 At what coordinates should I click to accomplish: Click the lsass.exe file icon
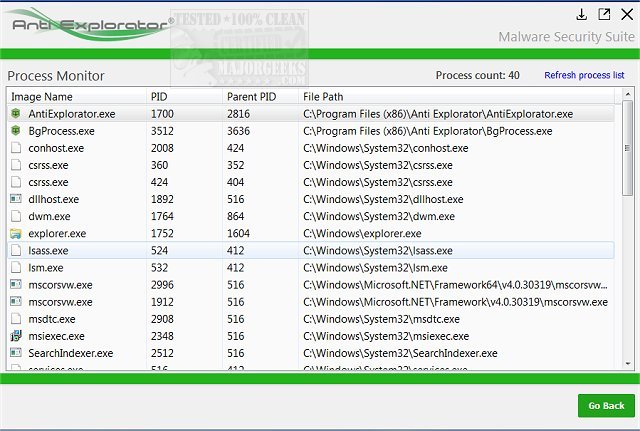16,250
